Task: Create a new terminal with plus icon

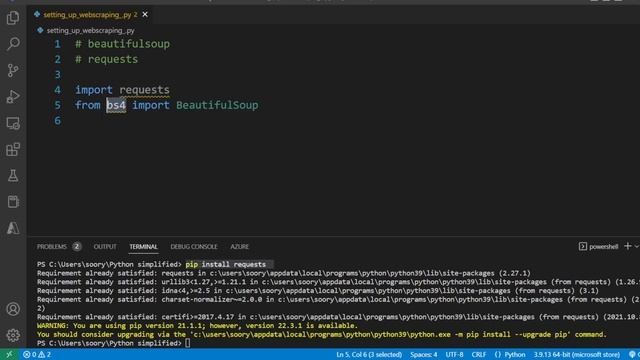Action: click(628, 246)
